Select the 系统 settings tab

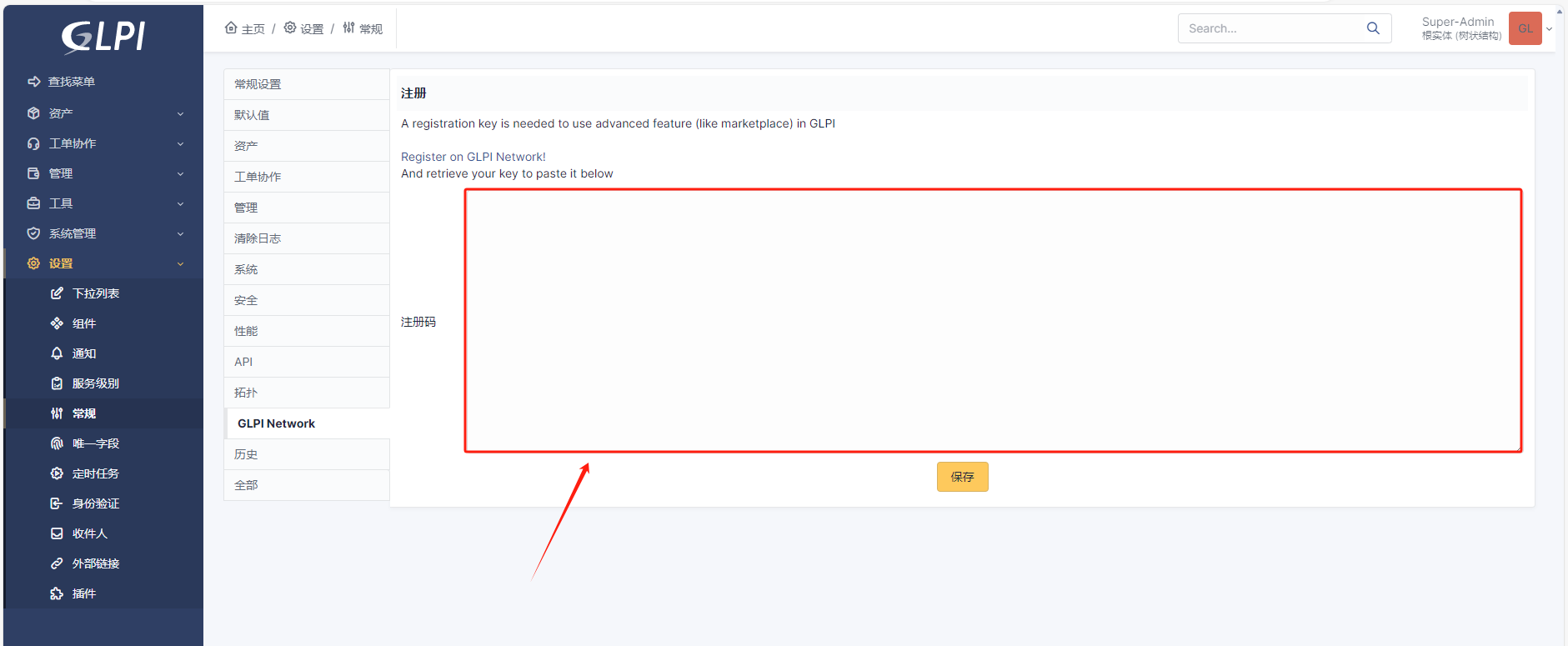click(307, 269)
